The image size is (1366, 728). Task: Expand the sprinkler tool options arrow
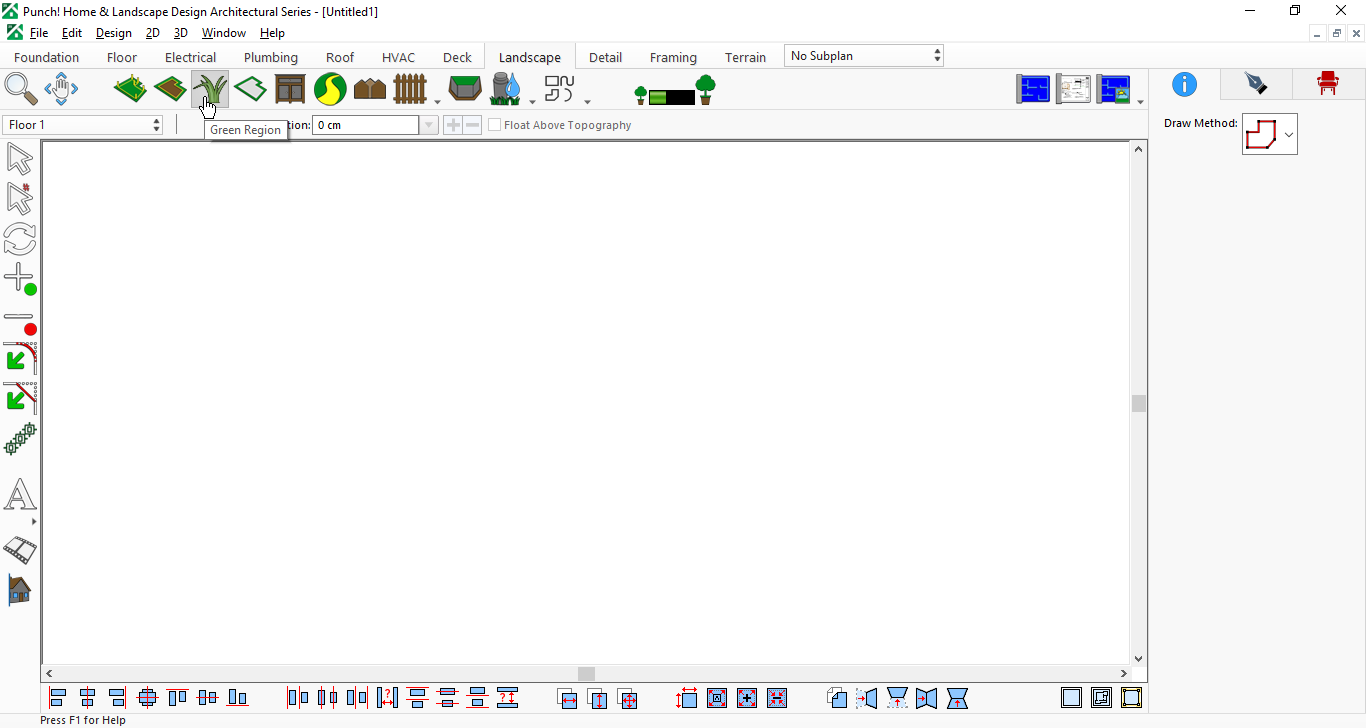[532, 101]
